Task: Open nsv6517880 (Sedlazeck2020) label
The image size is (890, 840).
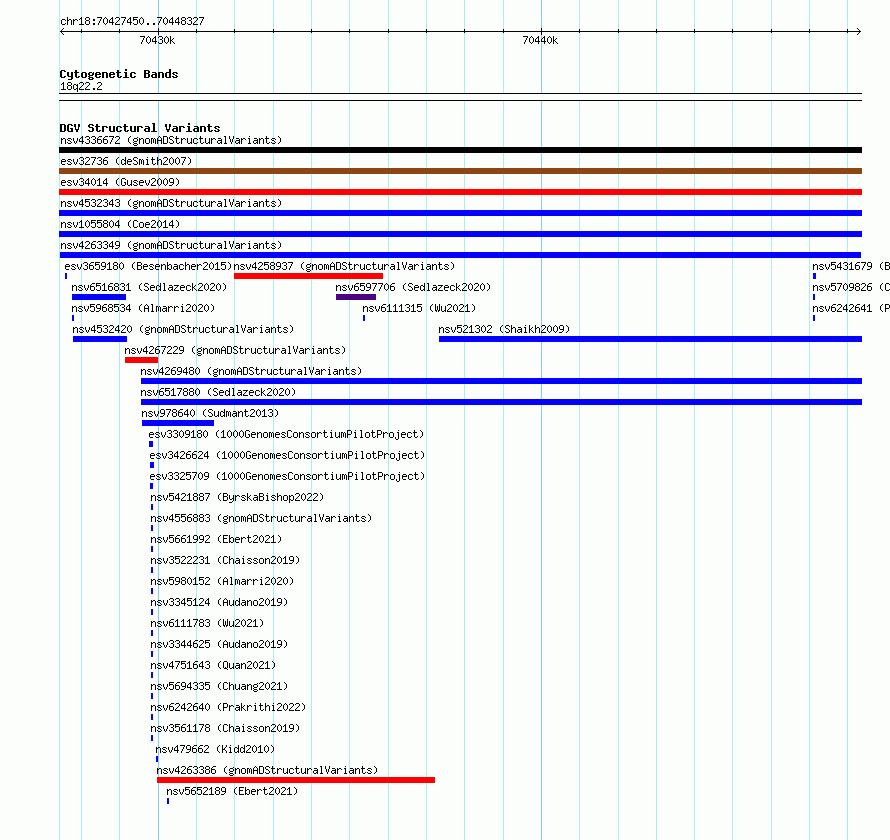Action: pos(219,392)
